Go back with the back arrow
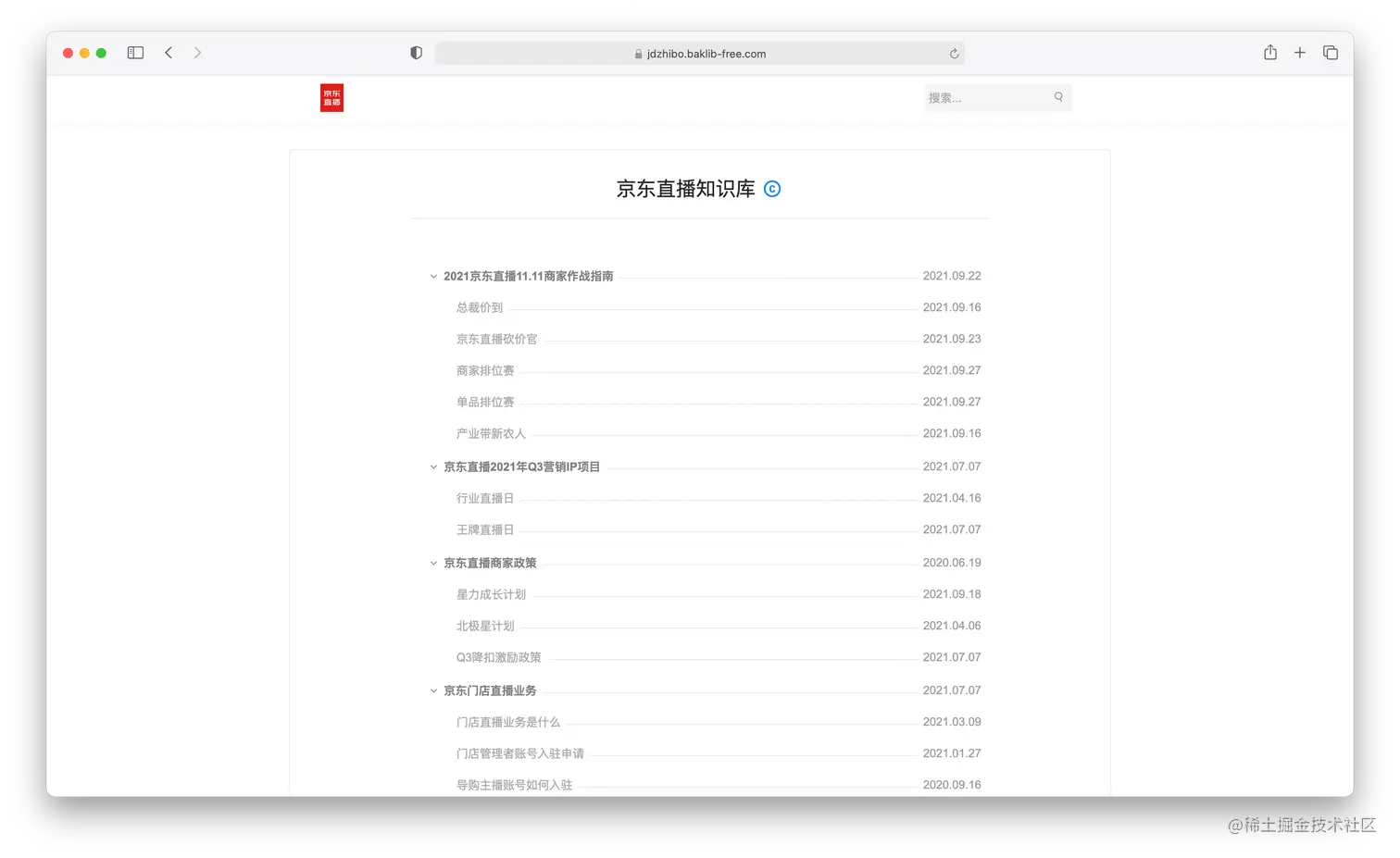1400x858 pixels. [x=169, y=53]
